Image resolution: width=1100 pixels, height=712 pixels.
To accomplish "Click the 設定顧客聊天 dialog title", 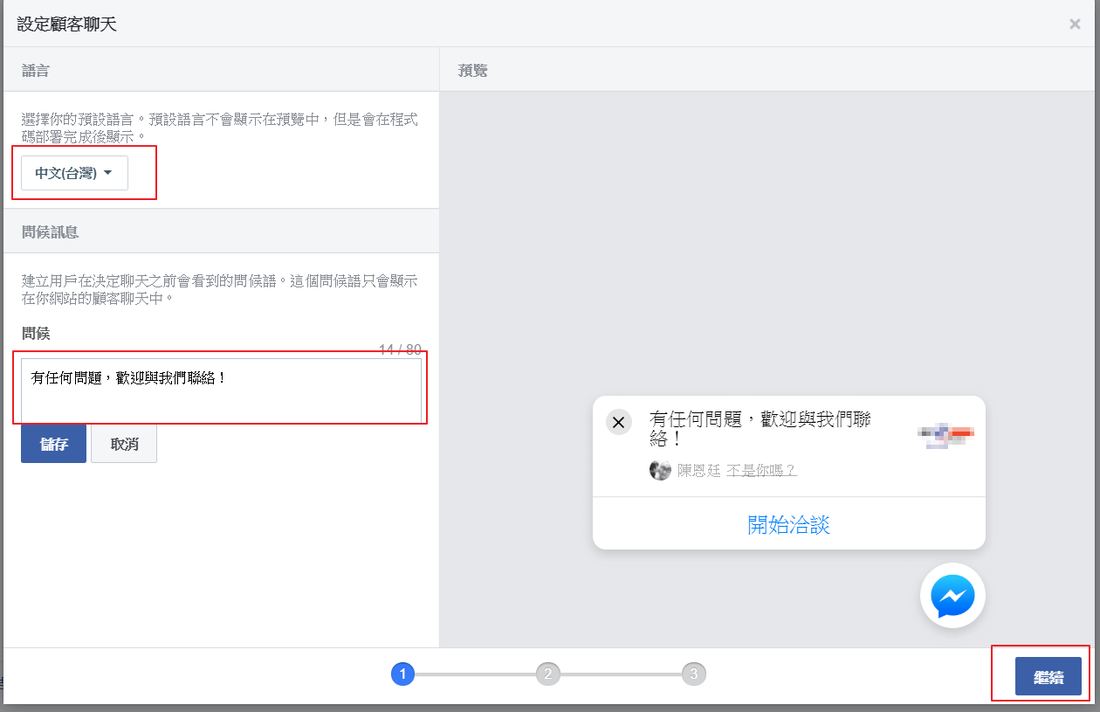I will click(x=67, y=25).
